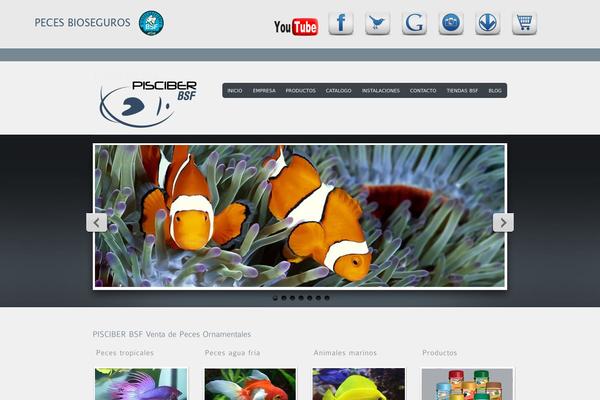
Task: Select the second slider pagination dot
Action: [x=284, y=298]
